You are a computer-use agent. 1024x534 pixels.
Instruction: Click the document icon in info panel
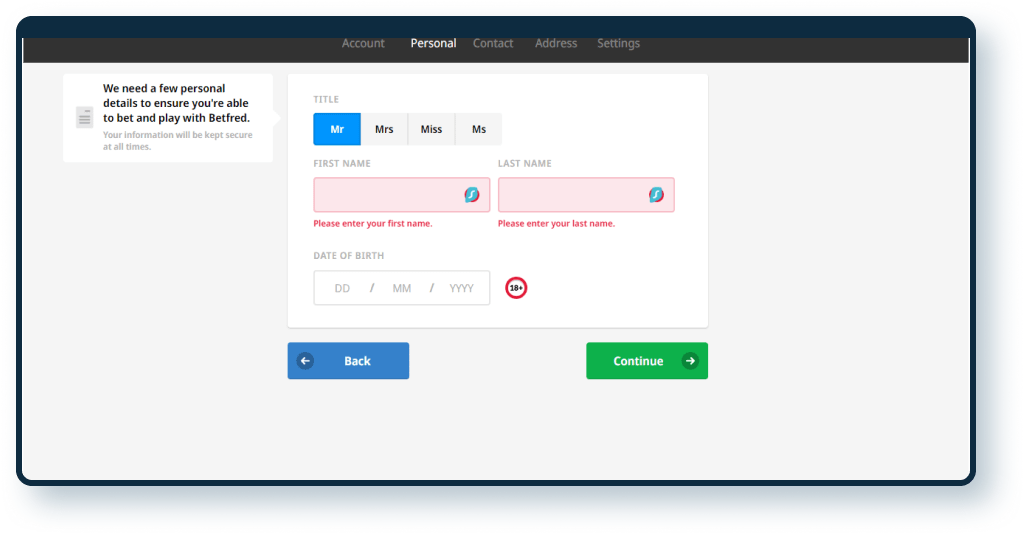click(x=85, y=118)
